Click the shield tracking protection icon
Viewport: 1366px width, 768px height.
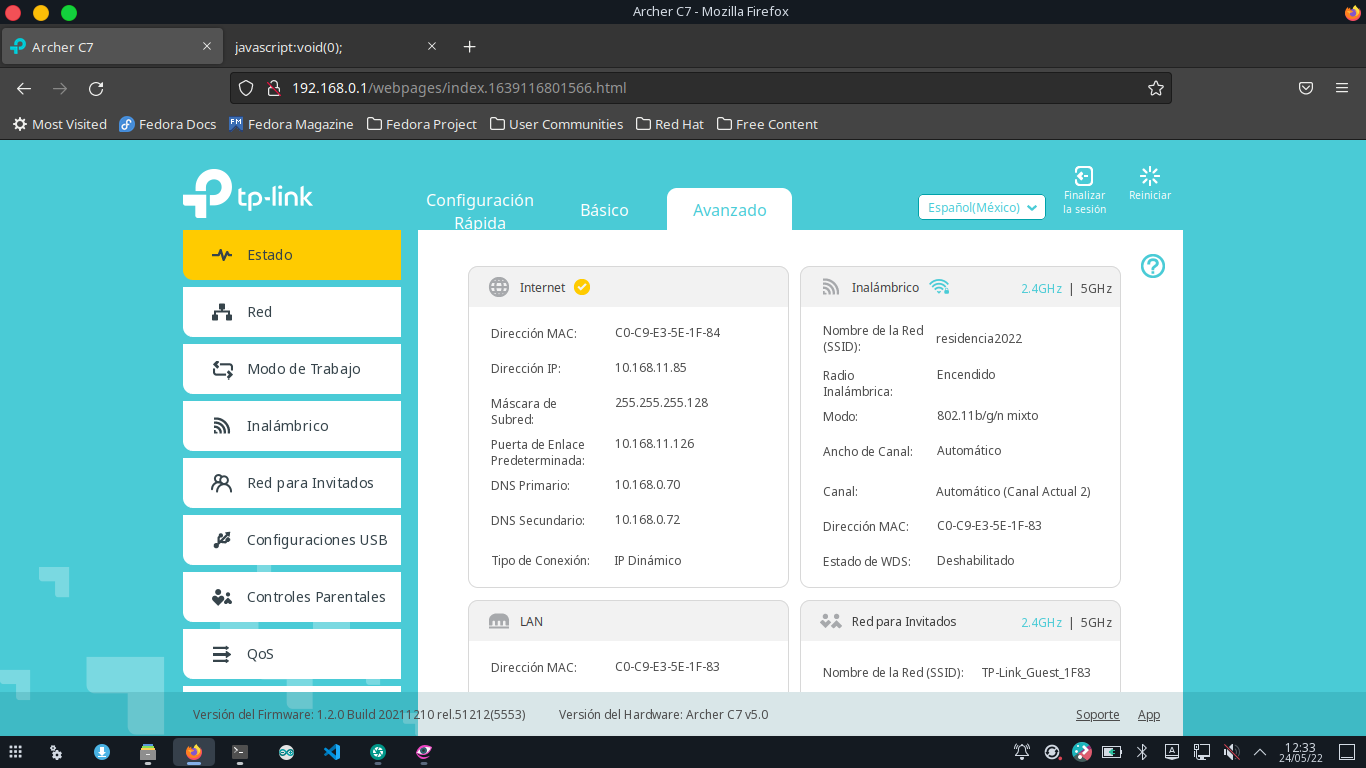click(x=246, y=88)
